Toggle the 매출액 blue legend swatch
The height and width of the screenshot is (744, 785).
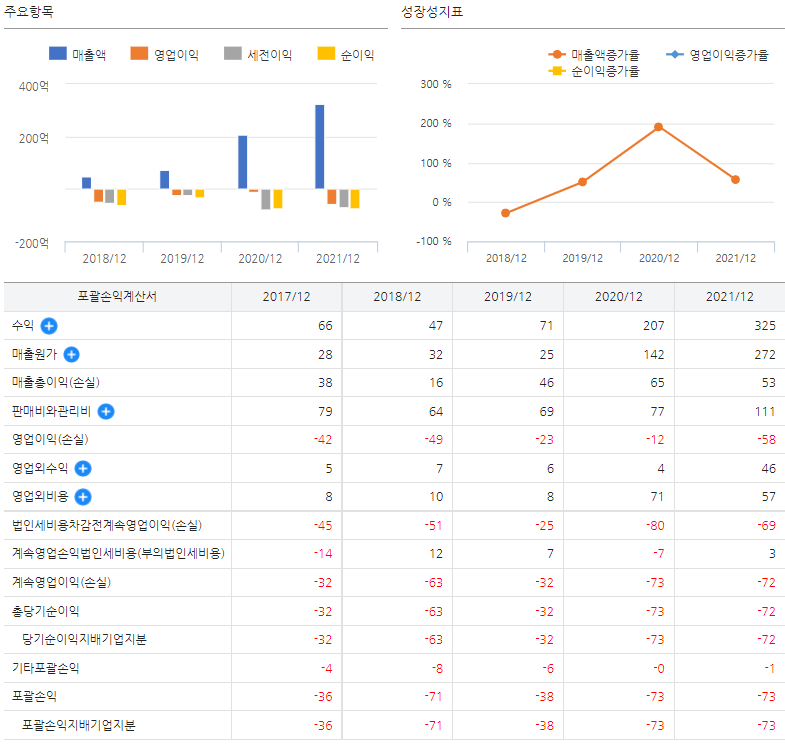pyautogui.click(x=58, y=54)
